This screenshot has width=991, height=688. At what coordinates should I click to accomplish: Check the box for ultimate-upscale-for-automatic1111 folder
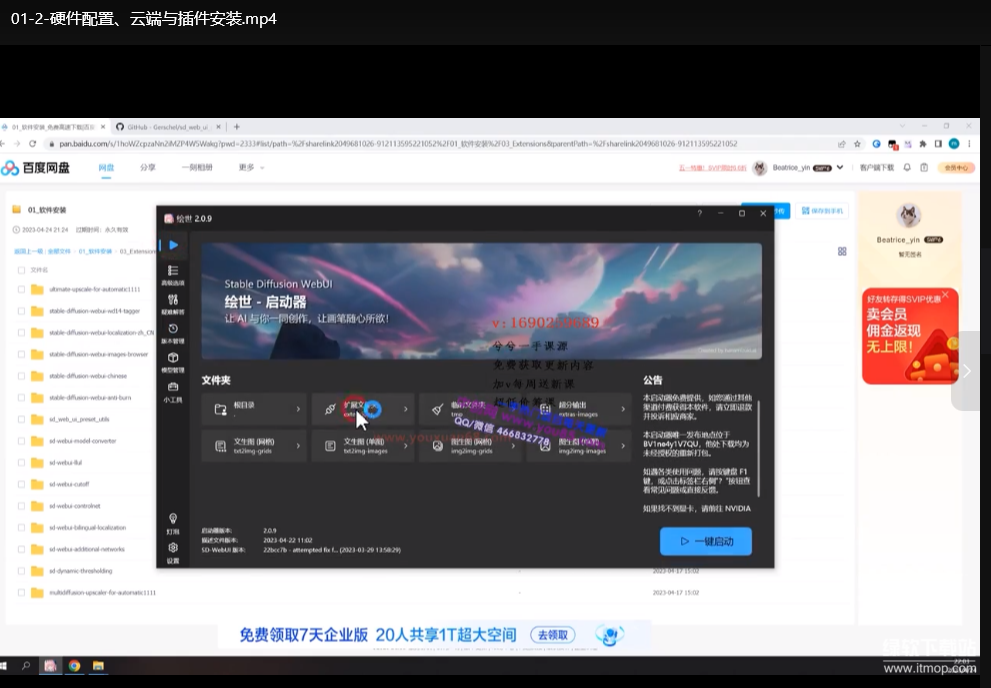[22, 289]
